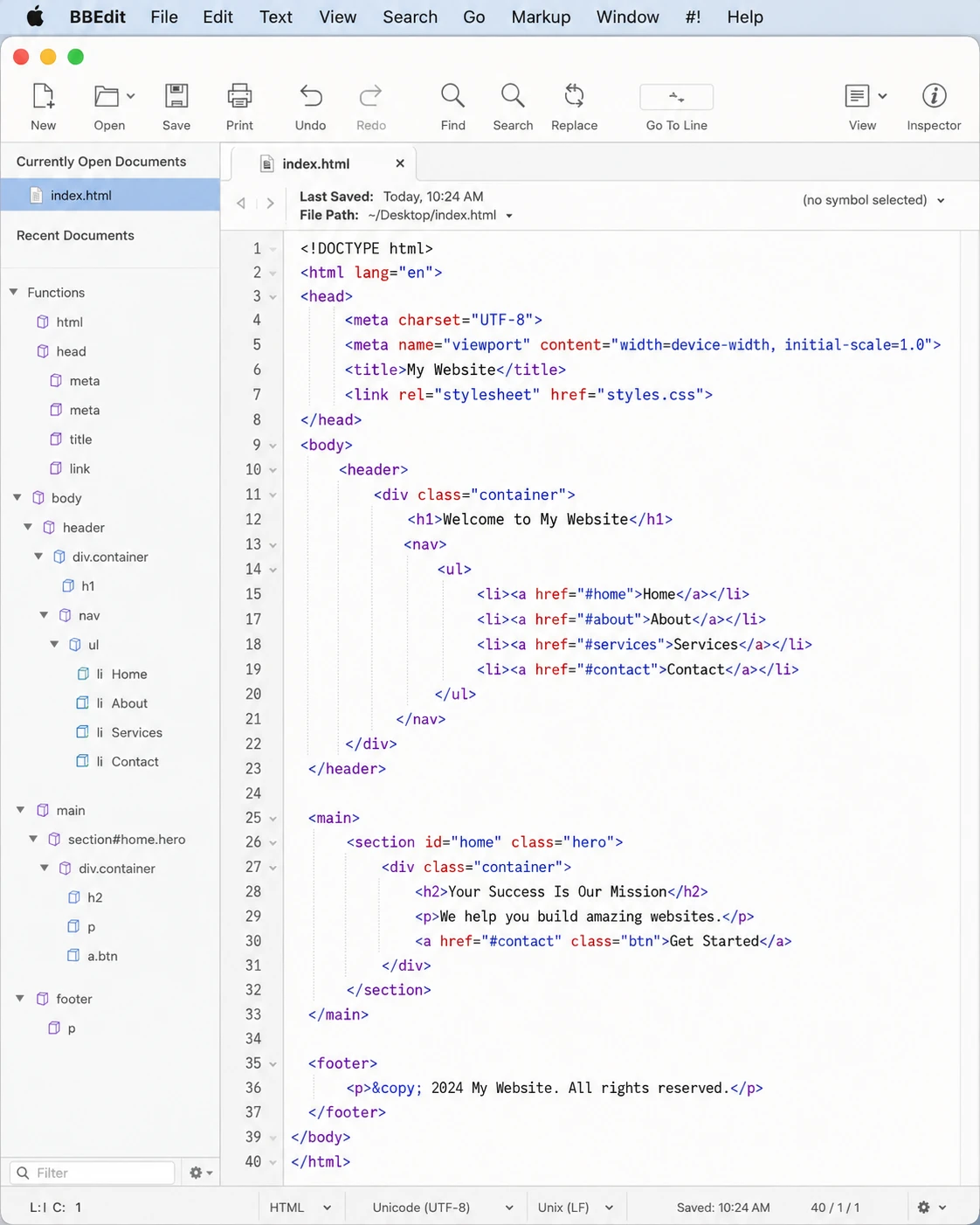Image resolution: width=980 pixels, height=1225 pixels.
Task: Open the File Path dropdown arrow
Action: (x=509, y=216)
